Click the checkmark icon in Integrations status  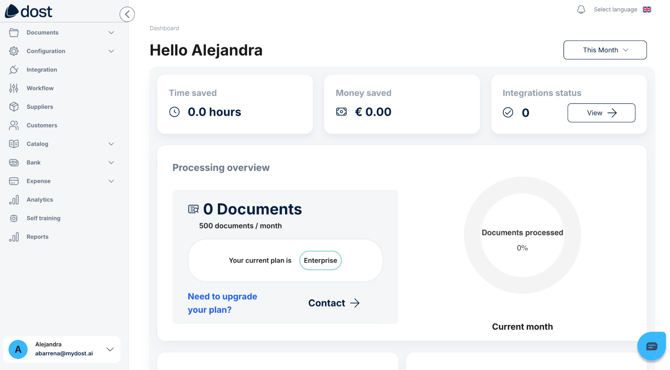coord(508,112)
